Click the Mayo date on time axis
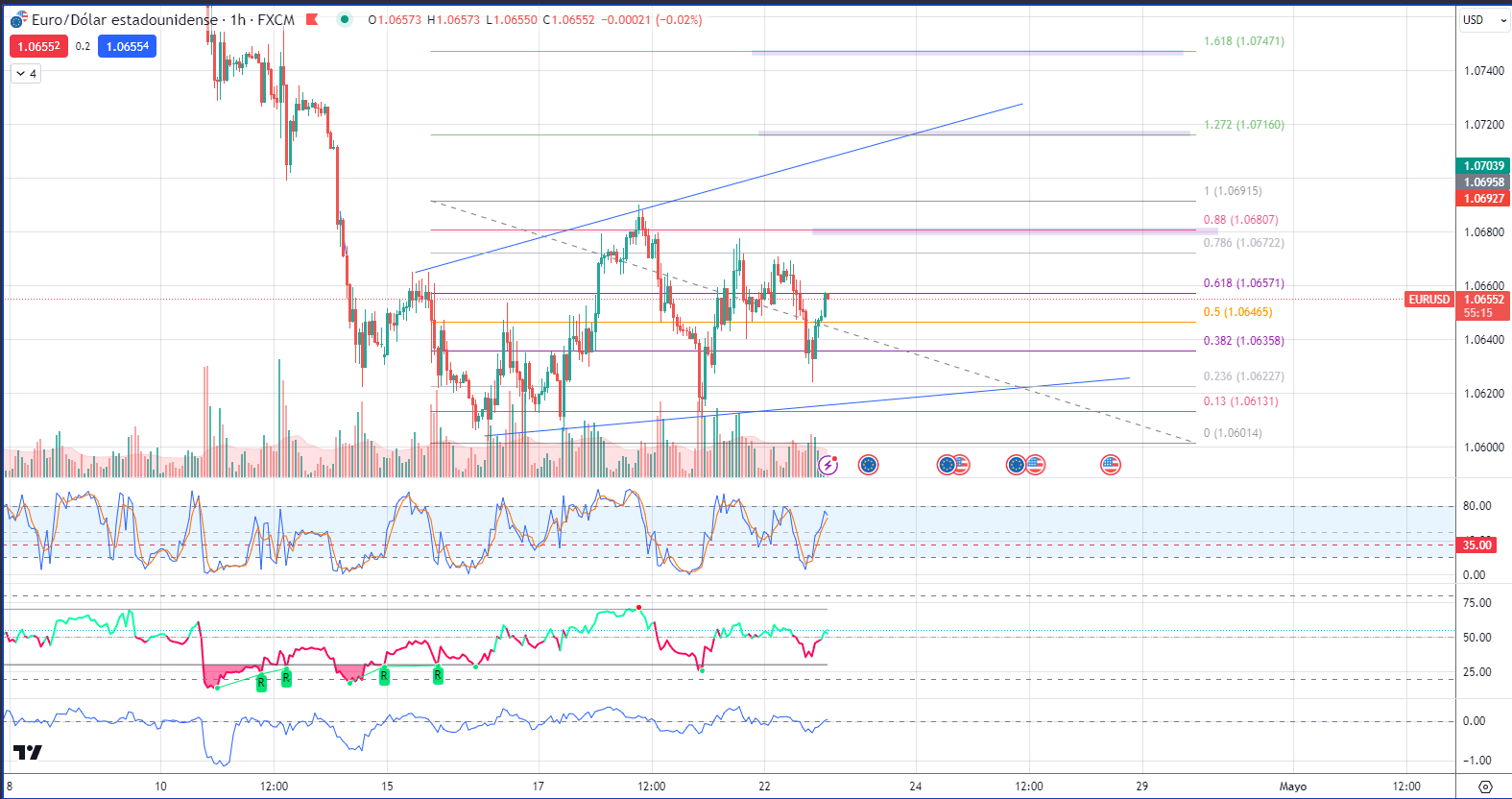The image size is (1512, 799). tap(1292, 787)
